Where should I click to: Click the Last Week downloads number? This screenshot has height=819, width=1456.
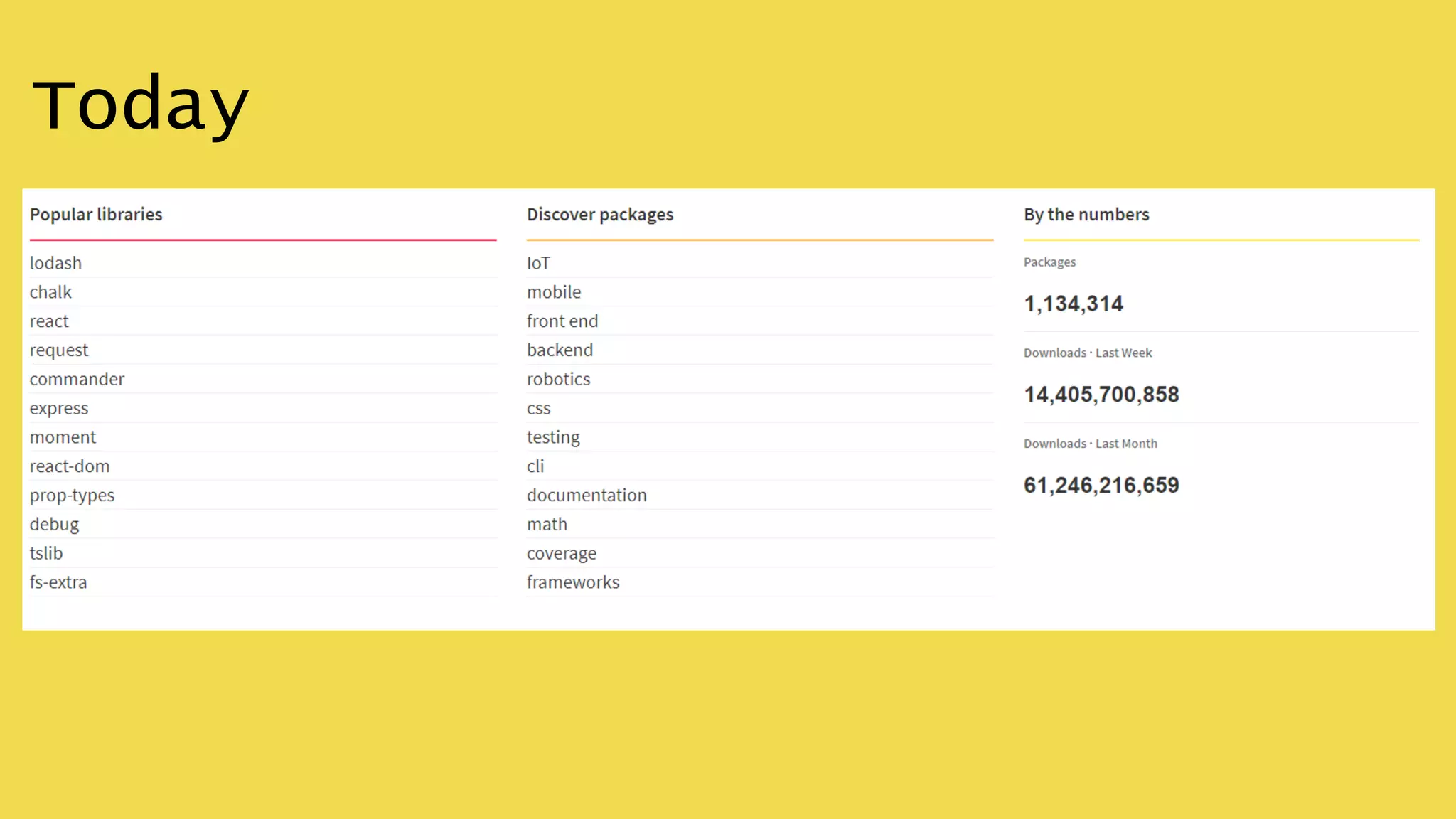1101,395
